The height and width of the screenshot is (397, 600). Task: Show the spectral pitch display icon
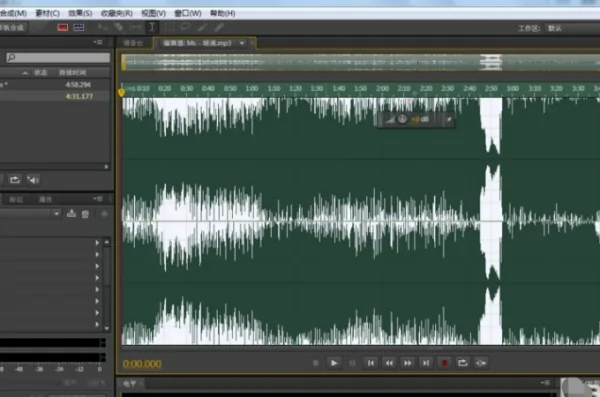[x=79, y=28]
